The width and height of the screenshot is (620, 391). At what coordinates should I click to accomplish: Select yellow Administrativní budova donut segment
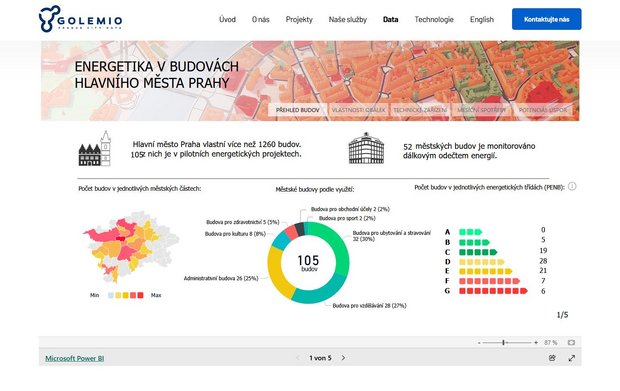278,273
